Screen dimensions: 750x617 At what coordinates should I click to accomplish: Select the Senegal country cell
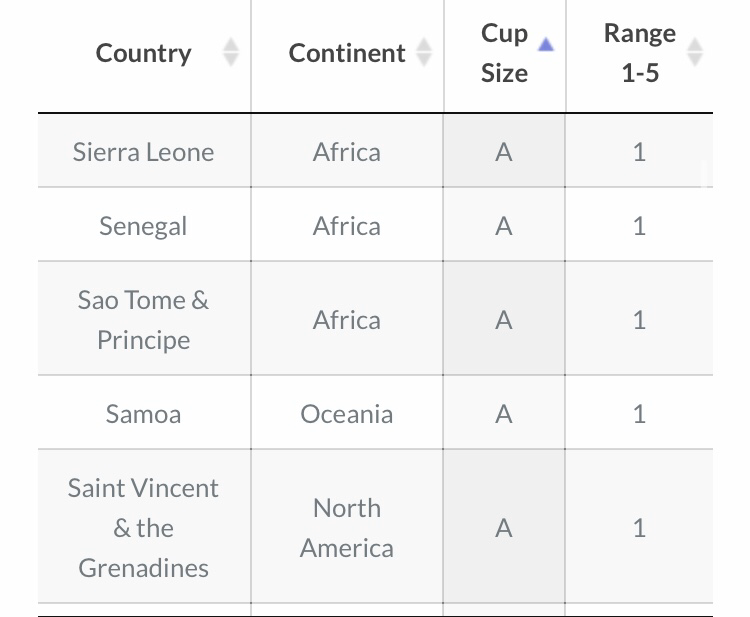[x=143, y=226]
